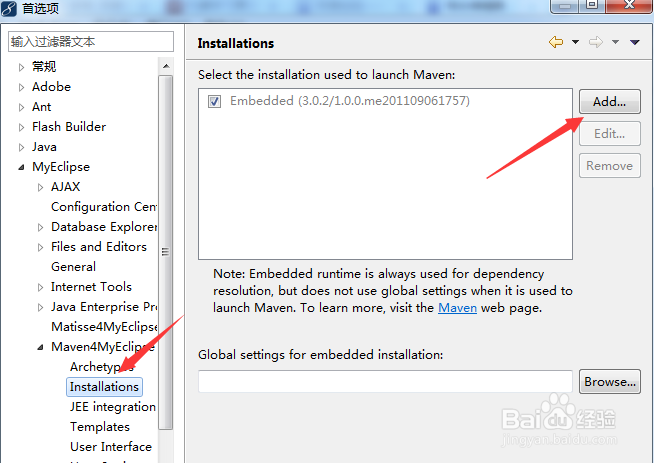
Task: Click the MyEclipse app icon in title bar
Action: tap(9, 8)
